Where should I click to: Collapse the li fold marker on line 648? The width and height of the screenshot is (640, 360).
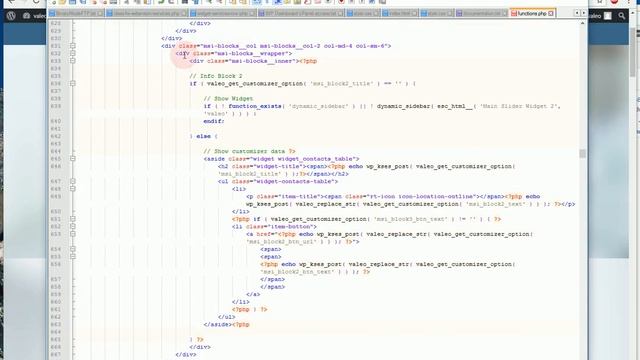(73, 189)
